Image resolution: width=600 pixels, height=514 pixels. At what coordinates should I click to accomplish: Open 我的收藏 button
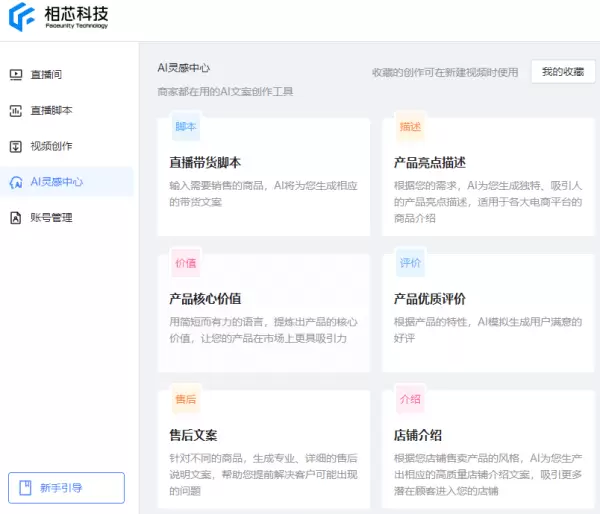[562, 72]
